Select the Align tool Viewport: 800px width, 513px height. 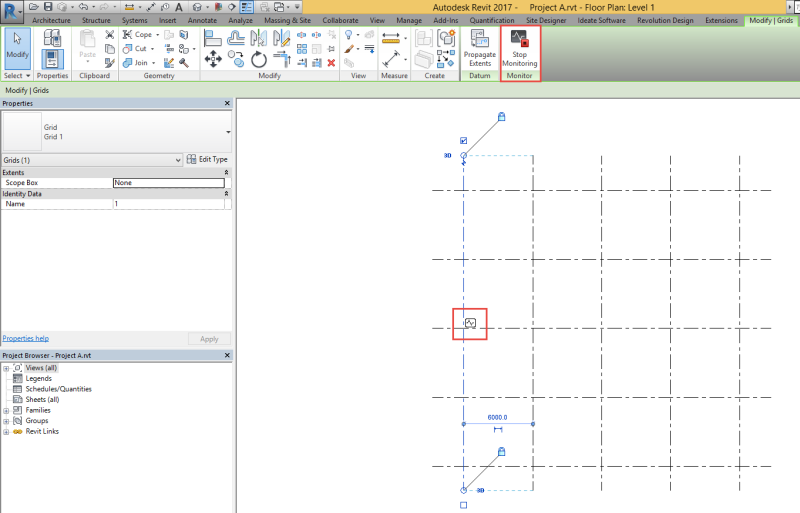tap(212, 38)
